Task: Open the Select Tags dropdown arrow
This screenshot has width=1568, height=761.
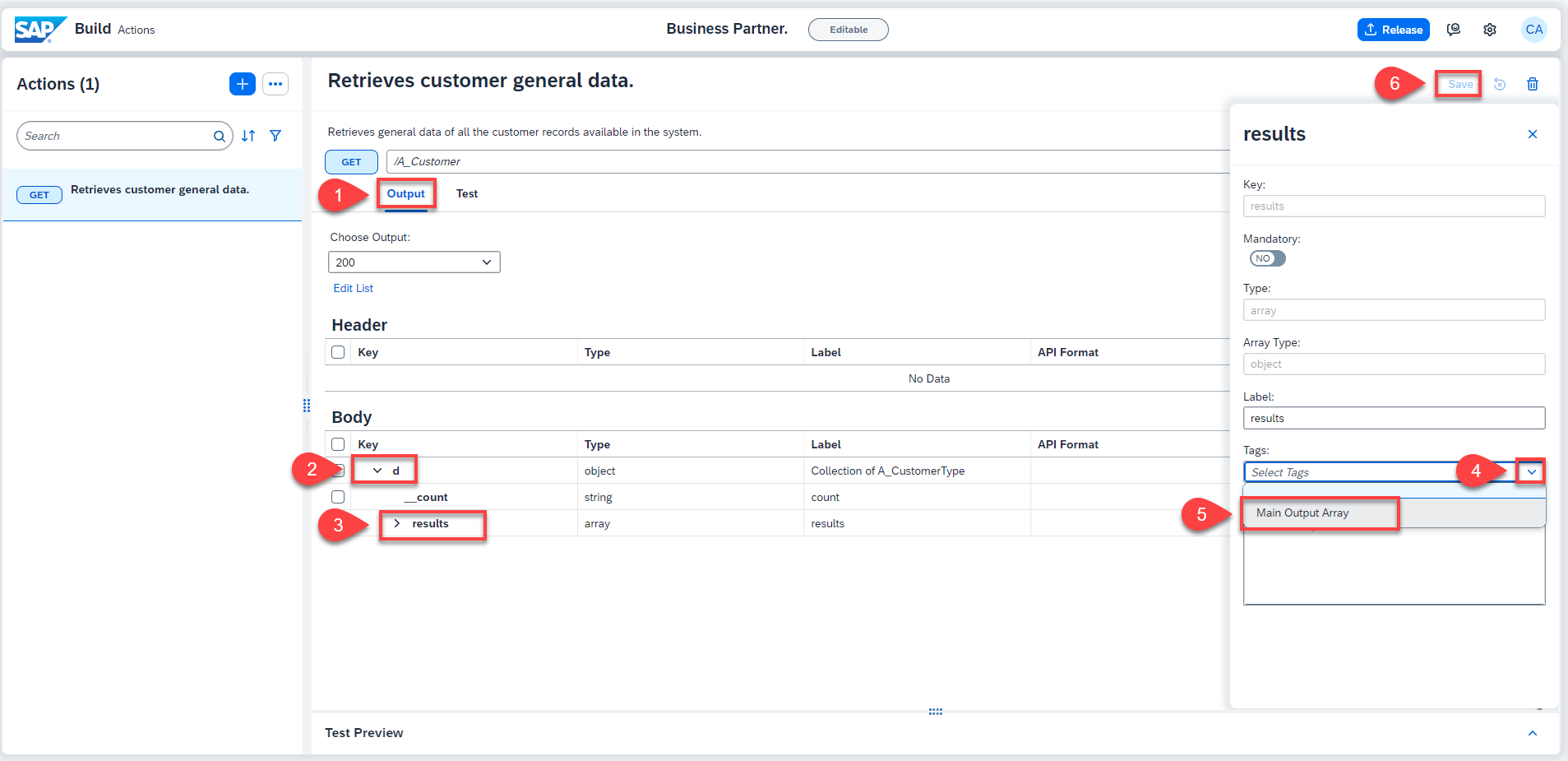Action: point(1531,472)
